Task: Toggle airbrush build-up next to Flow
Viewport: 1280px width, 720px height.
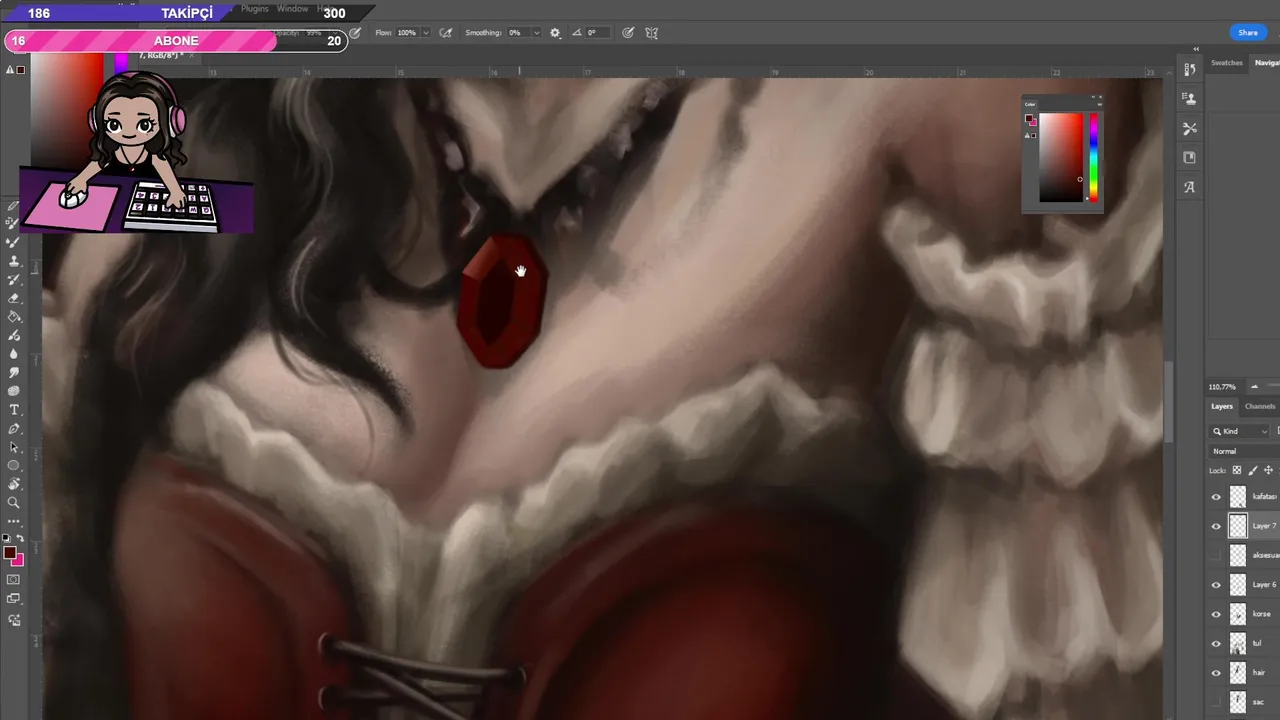Action: pyautogui.click(x=445, y=33)
